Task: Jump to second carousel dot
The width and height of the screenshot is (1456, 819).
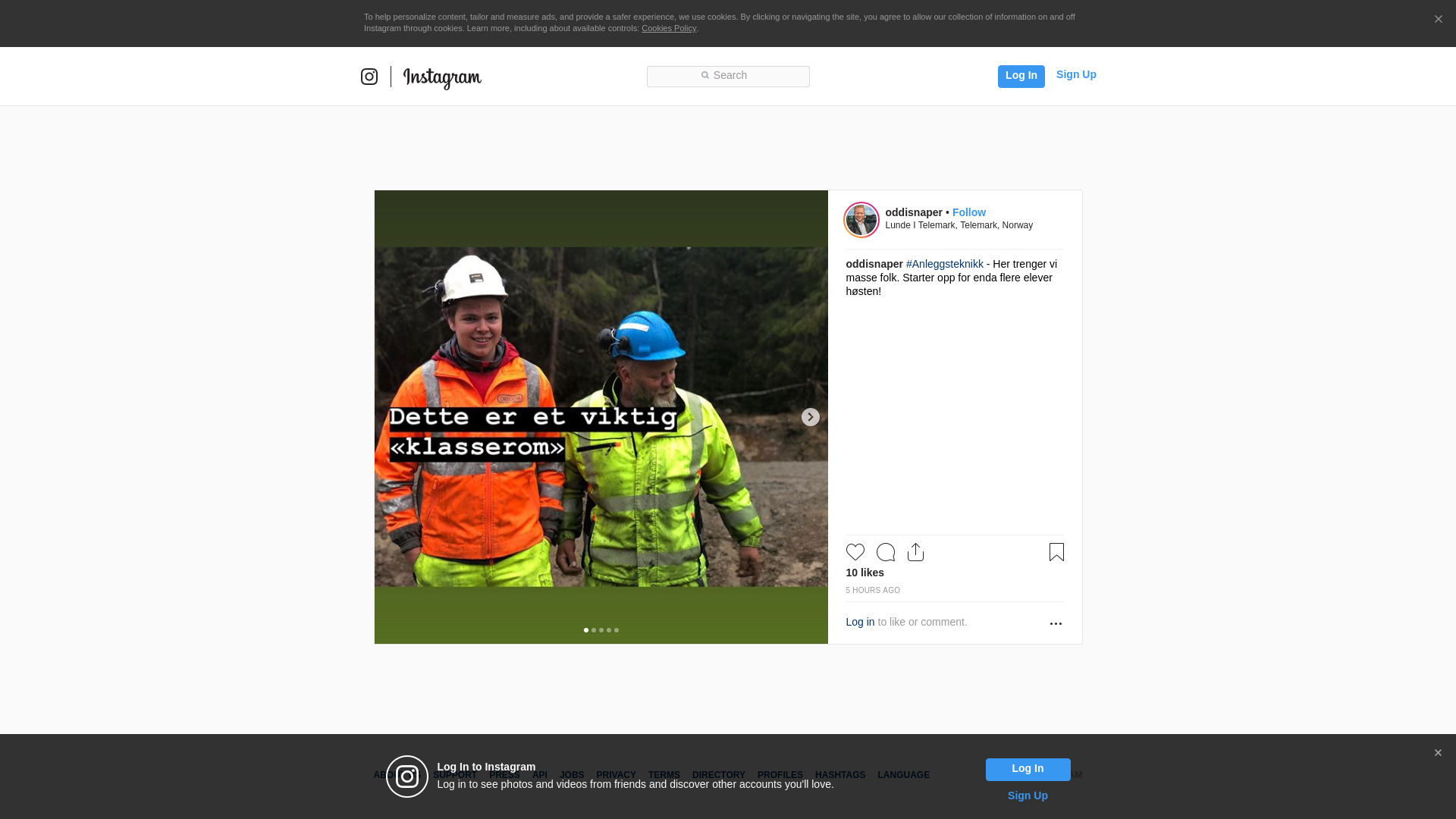Action: [594, 630]
